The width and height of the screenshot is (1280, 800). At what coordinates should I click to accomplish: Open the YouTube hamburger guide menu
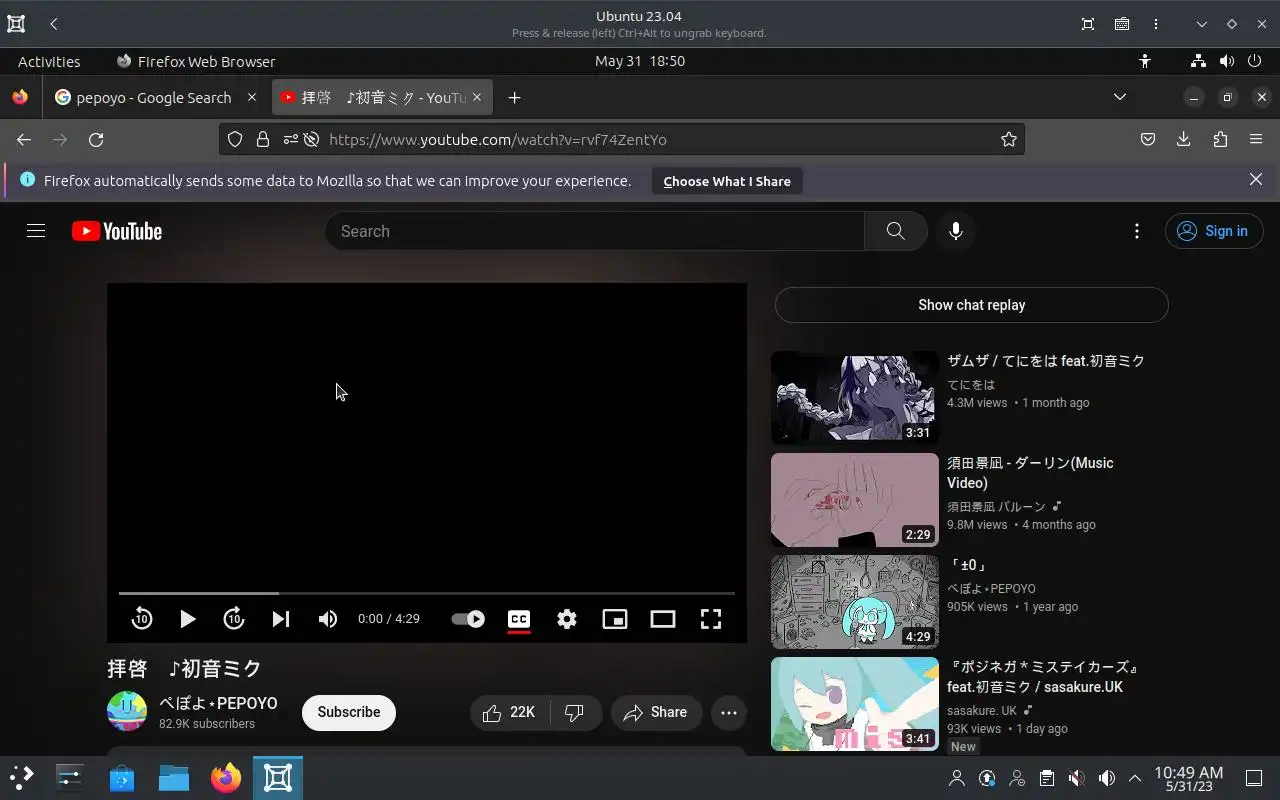tap(36, 231)
